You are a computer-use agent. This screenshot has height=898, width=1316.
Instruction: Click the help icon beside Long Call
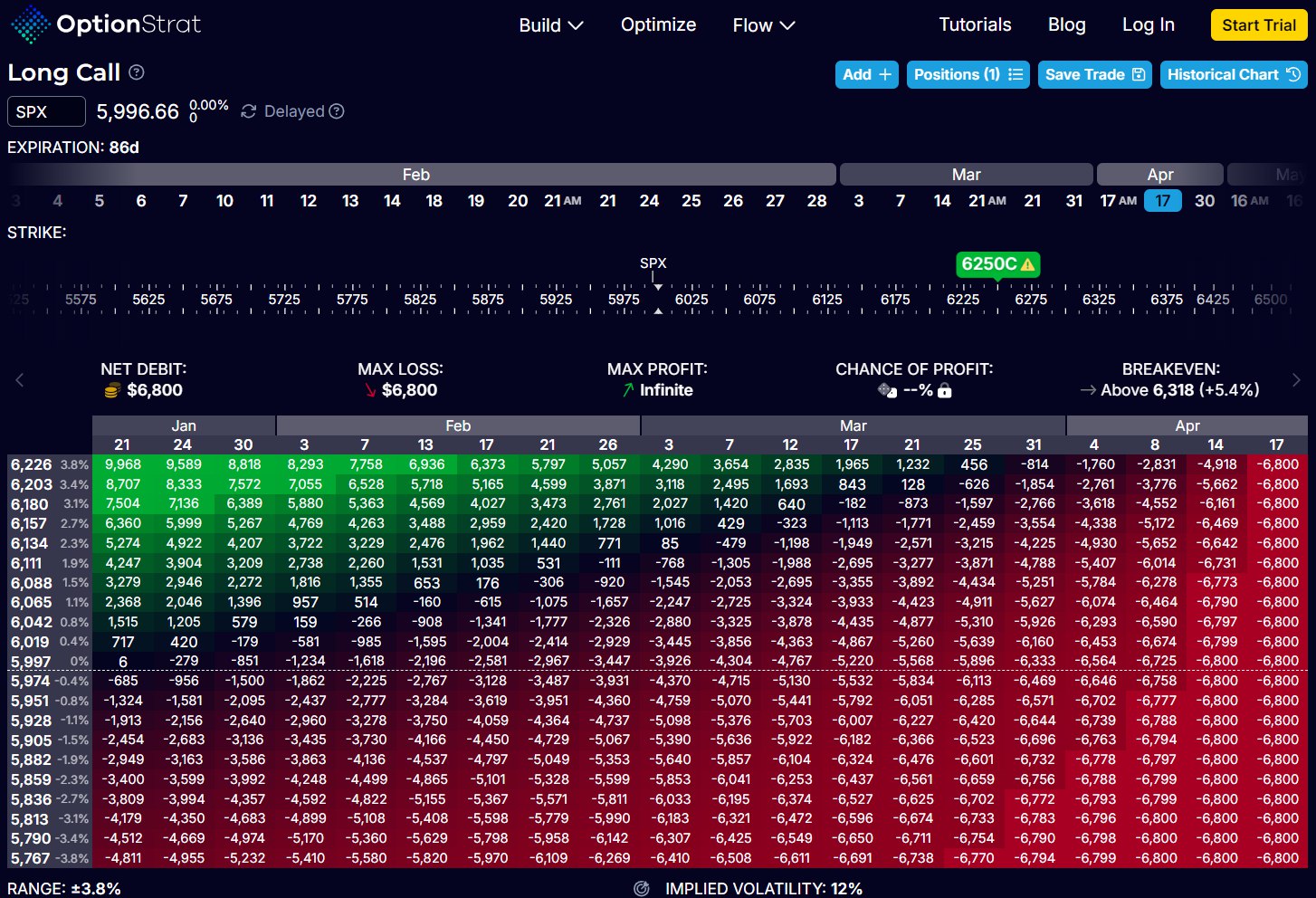tap(137, 72)
